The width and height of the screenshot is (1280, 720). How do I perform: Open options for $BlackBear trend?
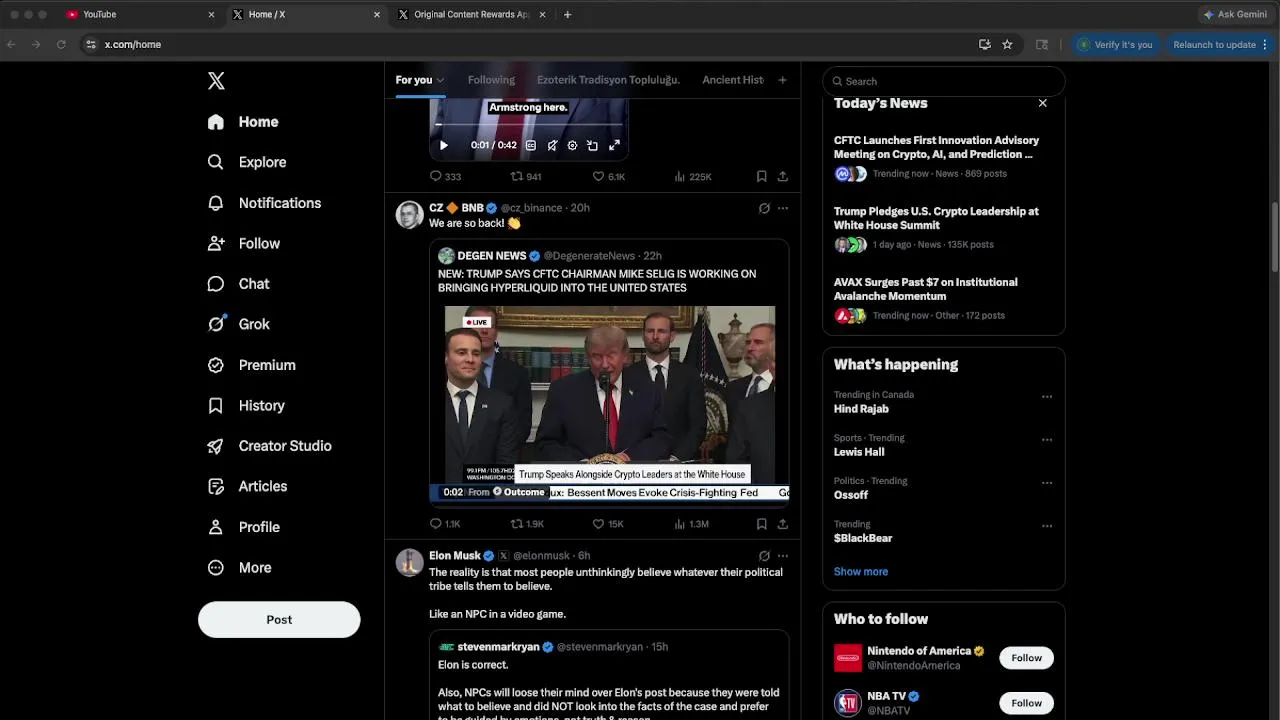point(1047,526)
